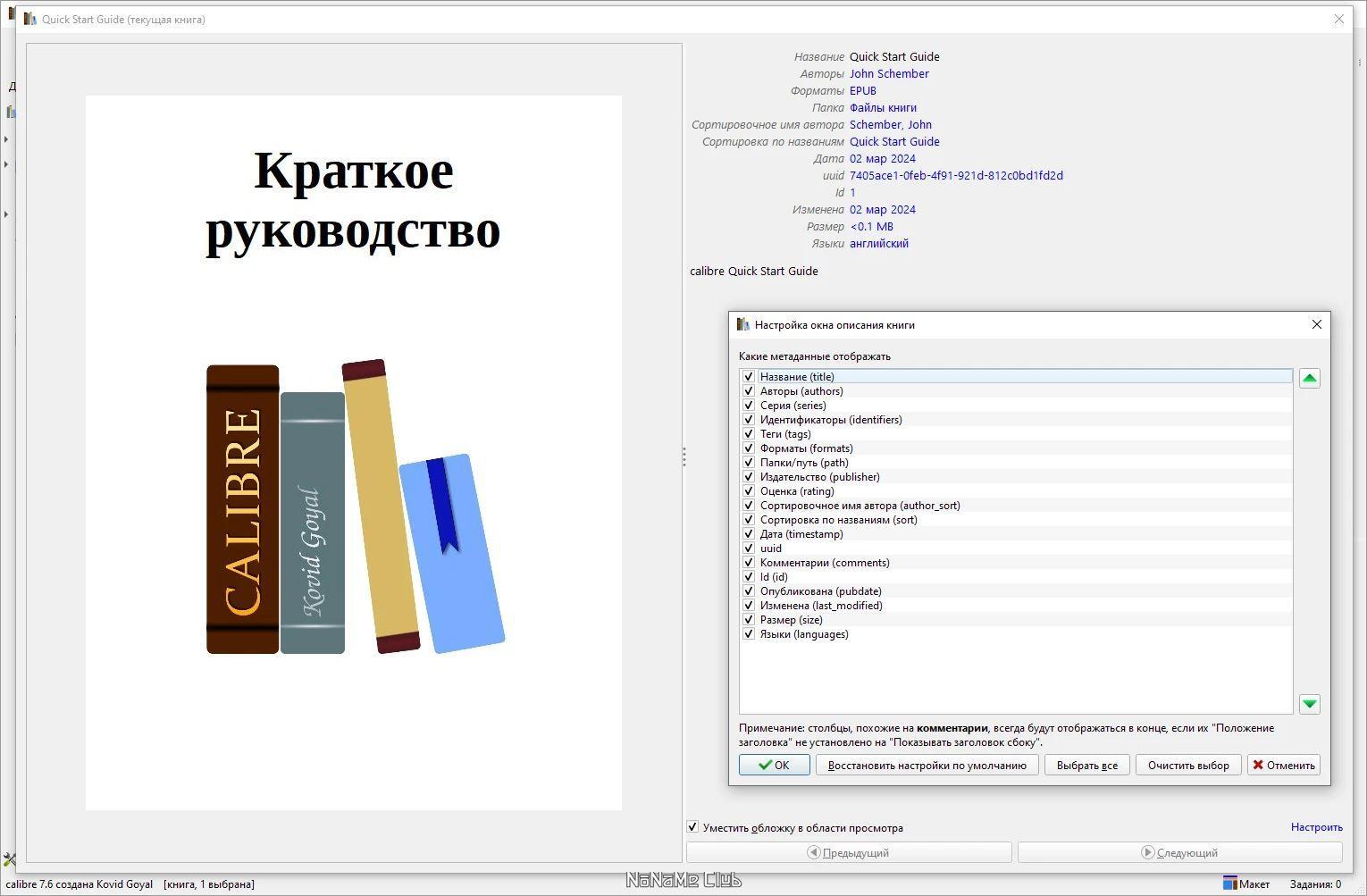
Task: Click the calibre books icon in settings dialog title
Action: pyautogui.click(x=742, y=324)
